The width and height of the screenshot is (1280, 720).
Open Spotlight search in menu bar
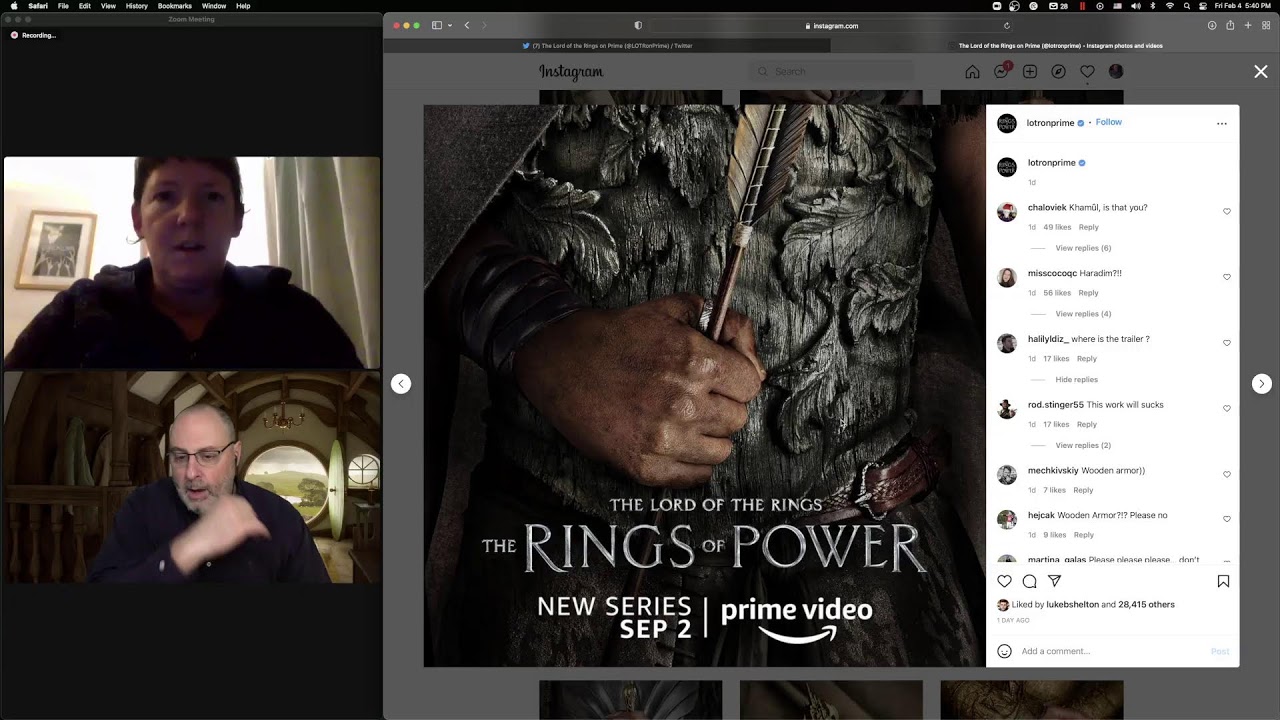1186,6
